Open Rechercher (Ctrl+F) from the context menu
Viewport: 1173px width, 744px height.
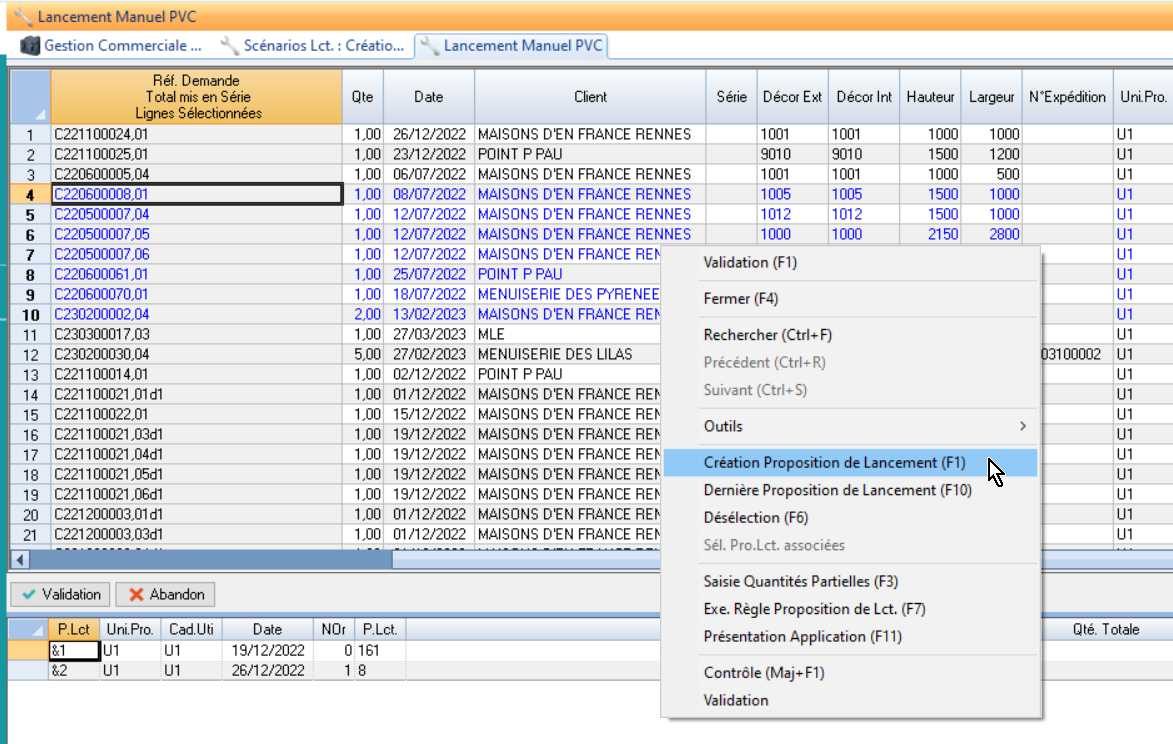(767, 335)
